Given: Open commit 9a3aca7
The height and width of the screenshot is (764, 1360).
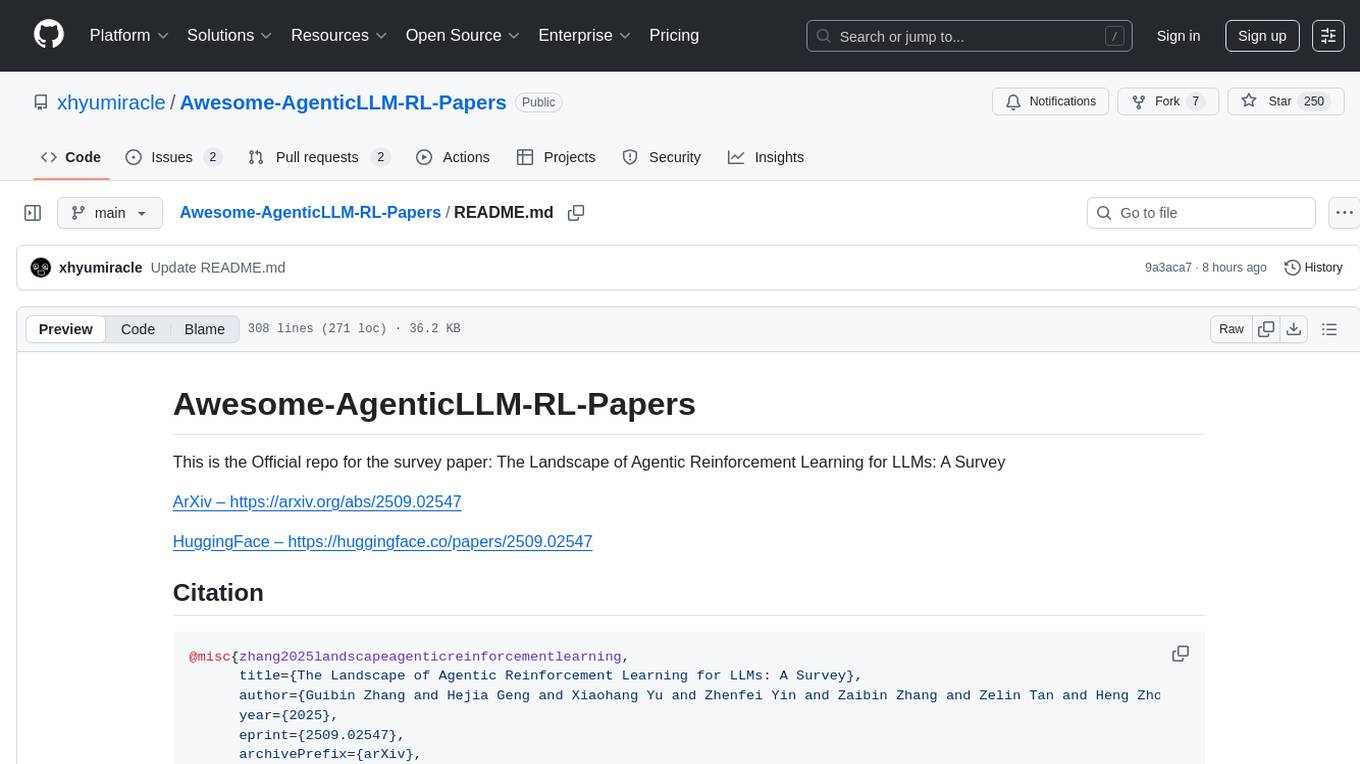Looking at the screenshot, I should pos(1168,268).
